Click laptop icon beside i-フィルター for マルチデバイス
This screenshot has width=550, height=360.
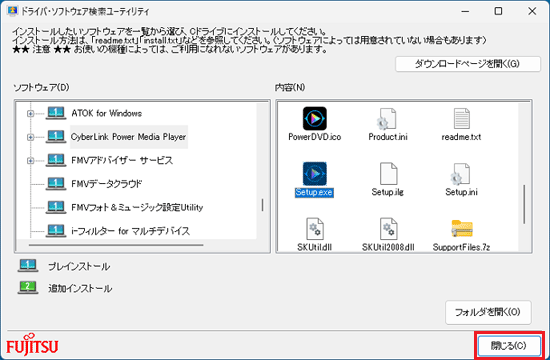56,231
